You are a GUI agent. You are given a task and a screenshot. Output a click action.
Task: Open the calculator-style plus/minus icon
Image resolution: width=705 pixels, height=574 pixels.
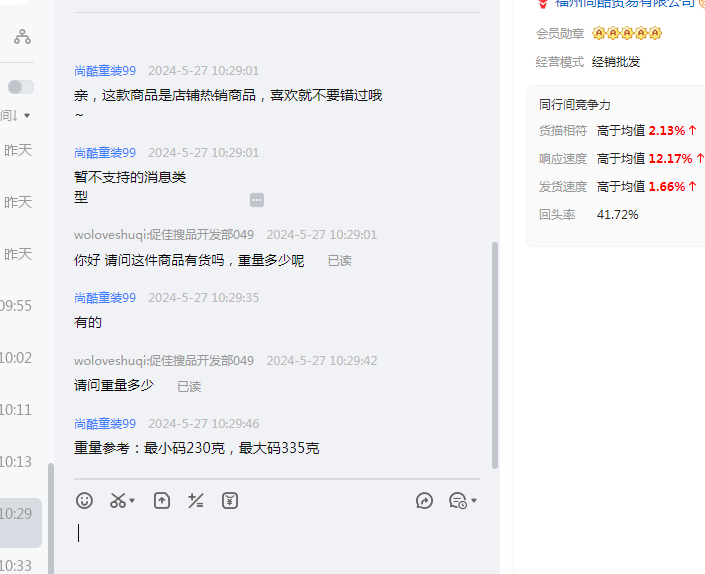pos(196,500)
